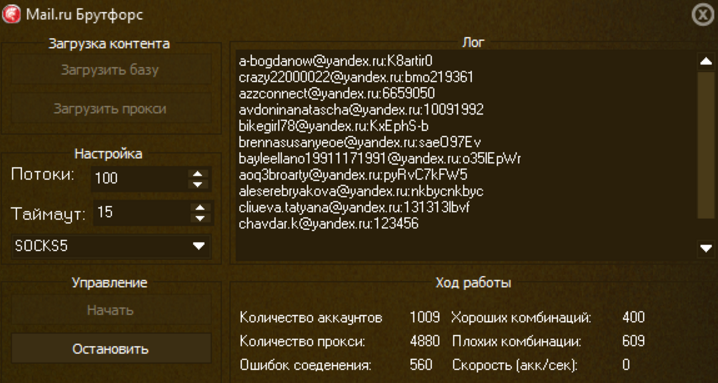Increase the Потоки value with the up arrow
The width and height of the screenshot is (718, 383).
click(x=198, y=174)
